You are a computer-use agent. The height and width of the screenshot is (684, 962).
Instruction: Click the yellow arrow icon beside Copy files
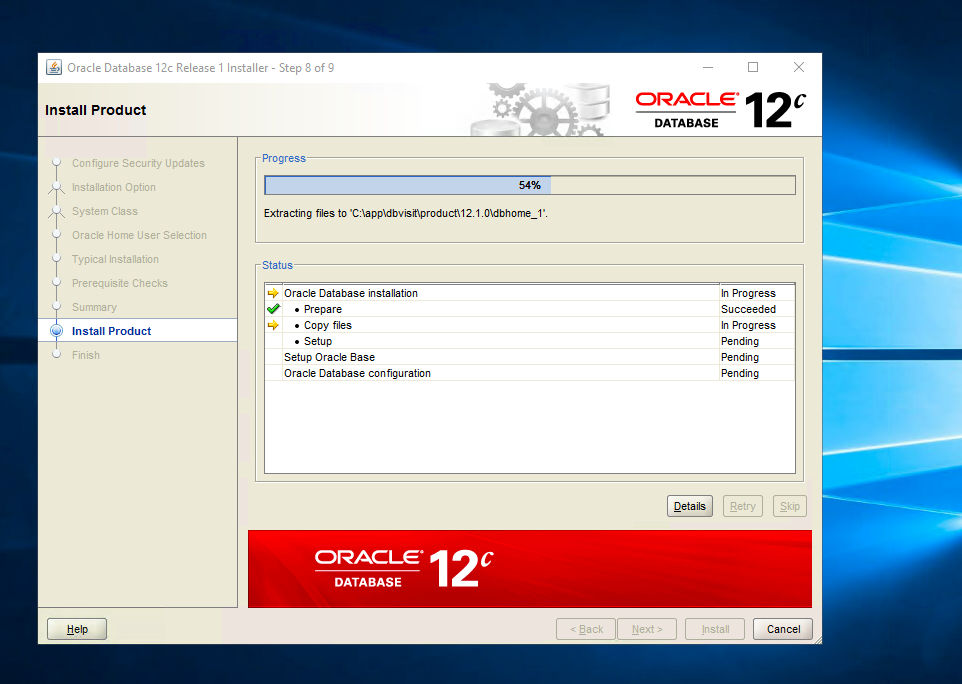273,325
